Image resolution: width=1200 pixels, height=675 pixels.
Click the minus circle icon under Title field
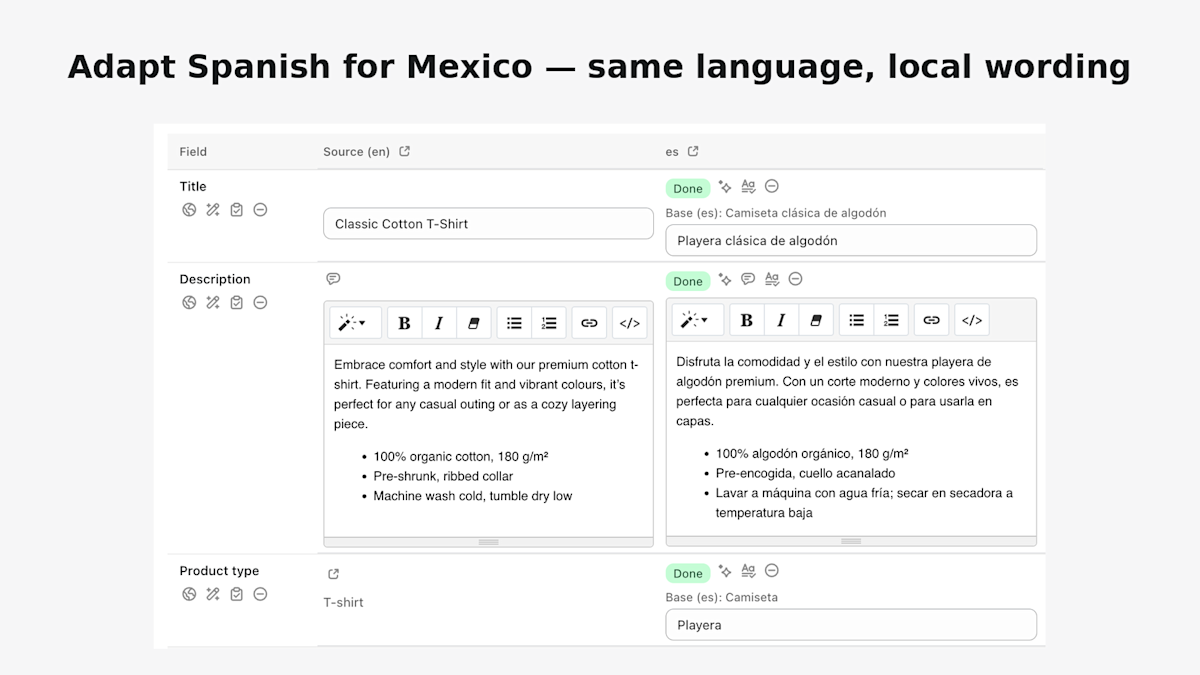tap(260, 210)
